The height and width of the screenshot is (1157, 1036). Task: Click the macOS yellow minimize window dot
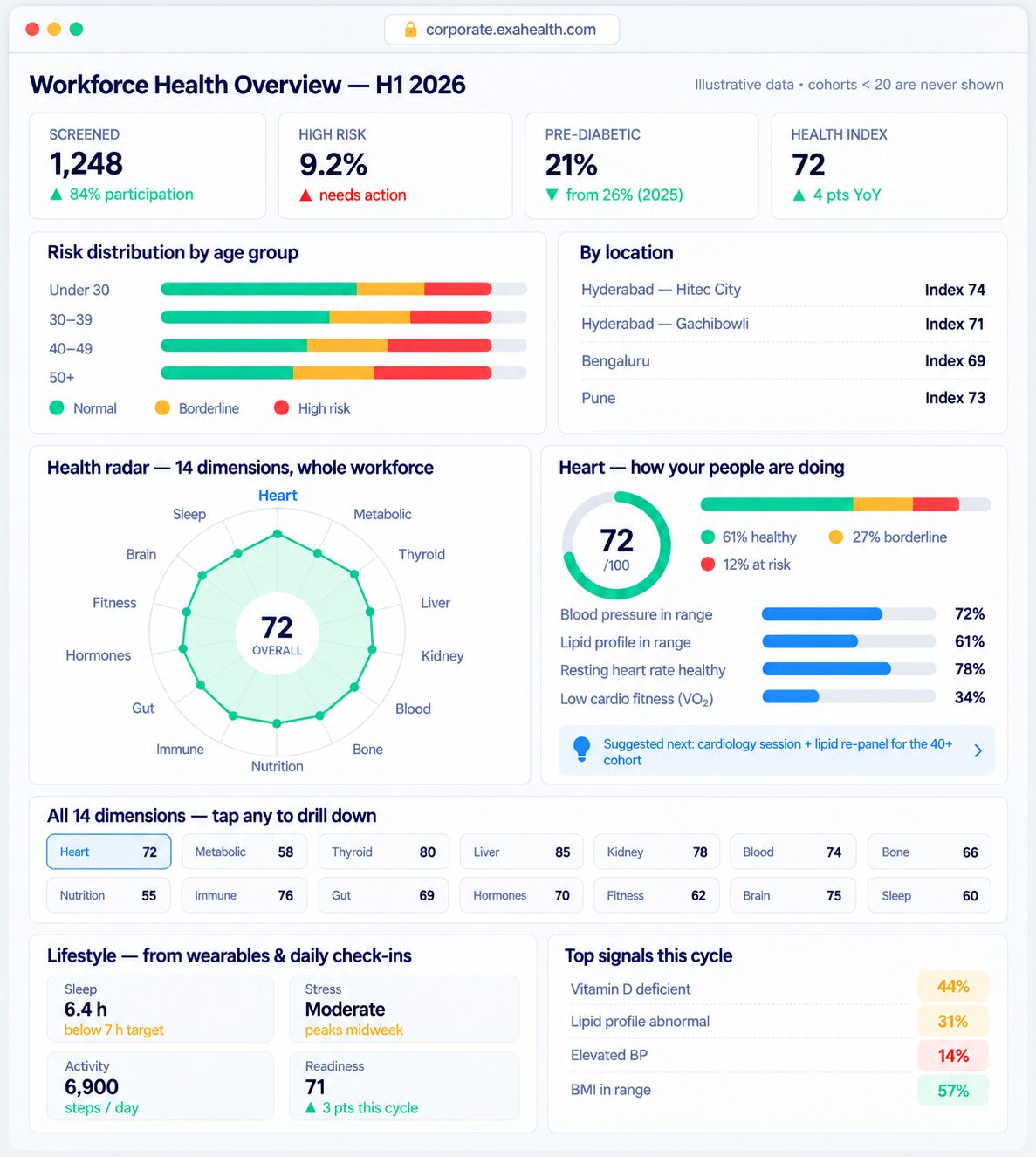click(54, 29)
